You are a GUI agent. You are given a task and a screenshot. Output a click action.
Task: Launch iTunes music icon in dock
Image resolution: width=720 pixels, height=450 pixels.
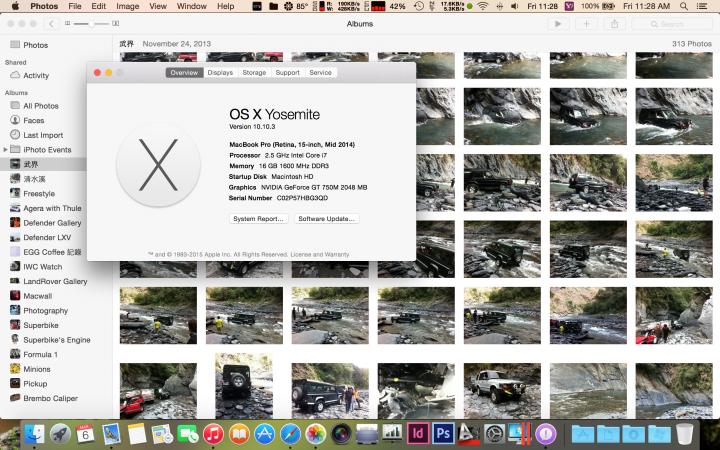coord(213,433)
